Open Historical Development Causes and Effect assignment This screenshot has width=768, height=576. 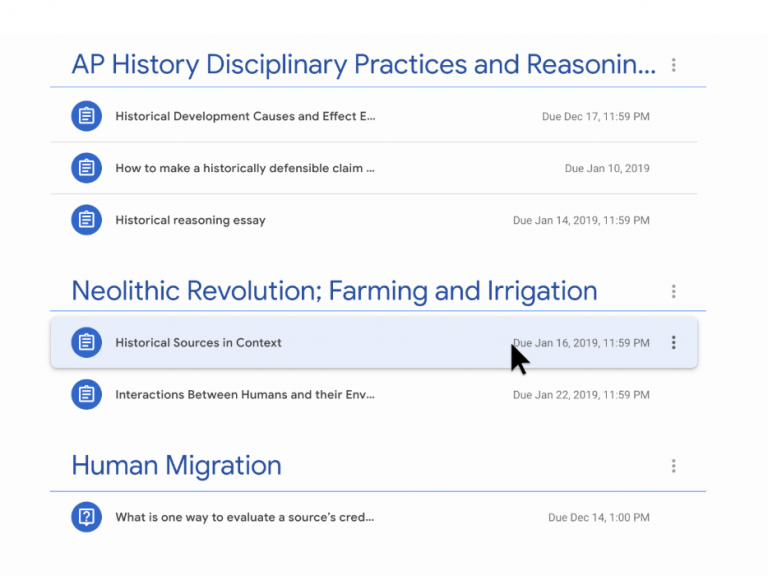(245, 117)
